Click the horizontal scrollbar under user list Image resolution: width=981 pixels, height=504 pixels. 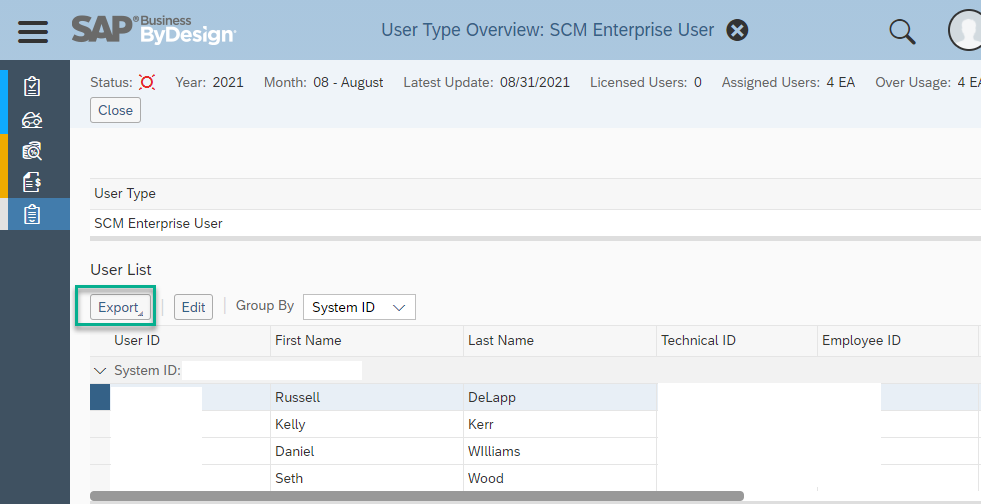tap(417, 496)
